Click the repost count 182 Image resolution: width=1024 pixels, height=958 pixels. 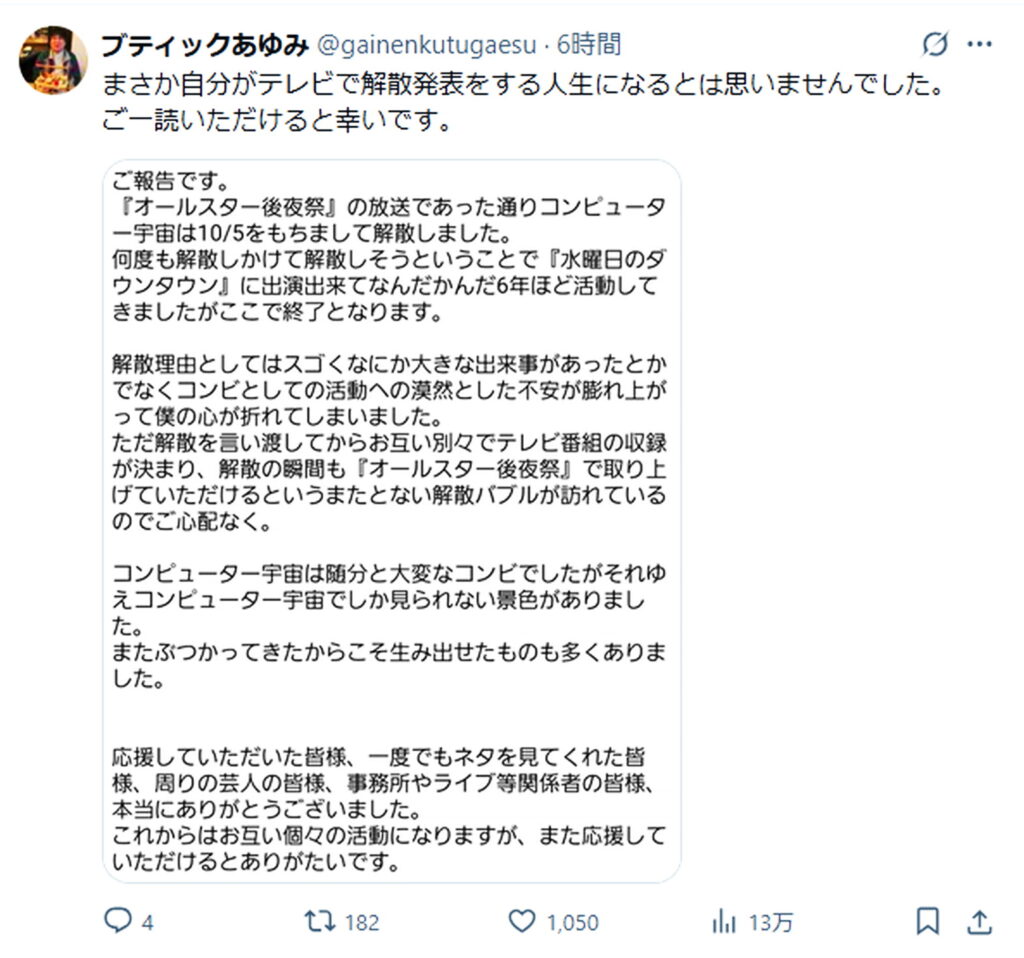pyautogui.click(x=362, y=922)
